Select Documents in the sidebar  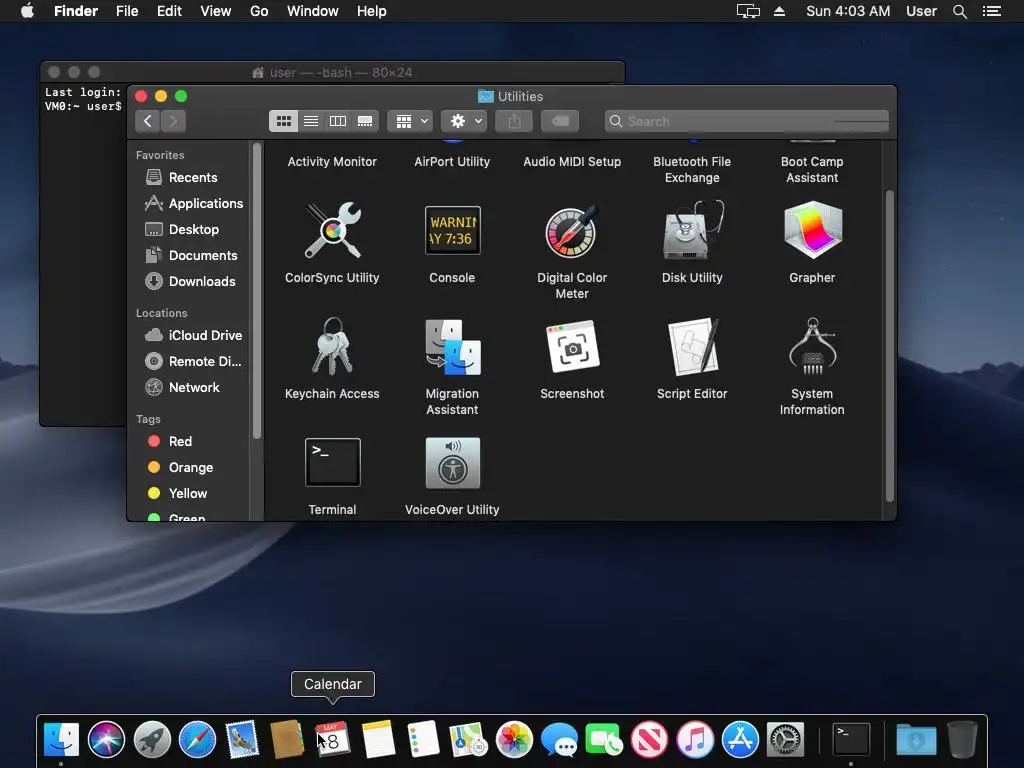[189, 255]
